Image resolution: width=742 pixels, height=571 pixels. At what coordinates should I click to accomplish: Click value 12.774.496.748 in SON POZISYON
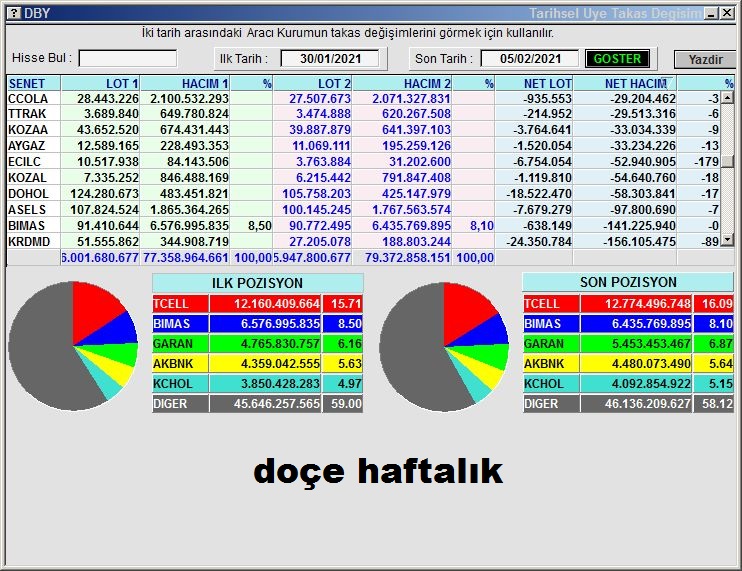click(x=647, y=304)
